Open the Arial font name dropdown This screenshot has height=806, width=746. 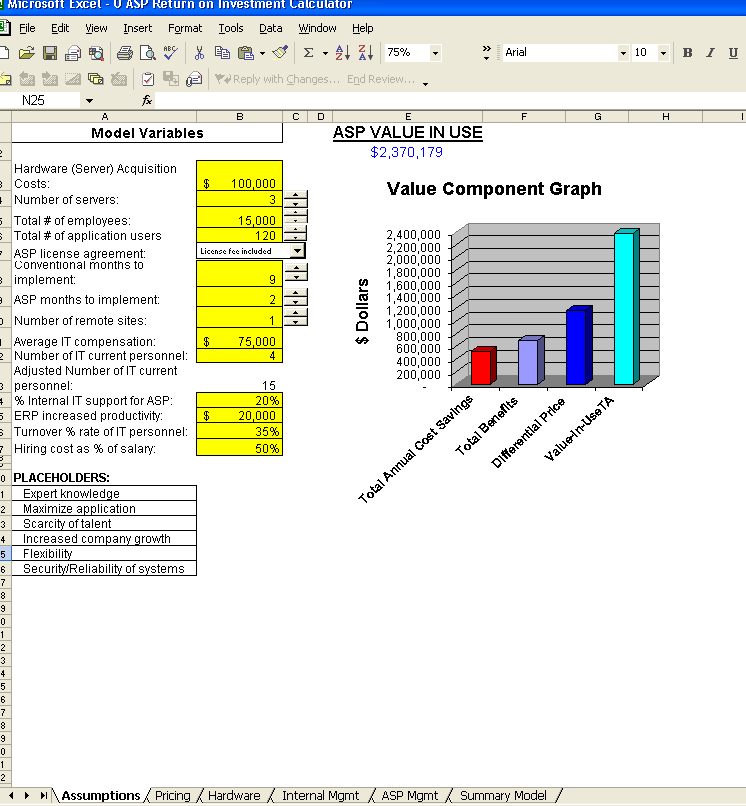[623, 52]
